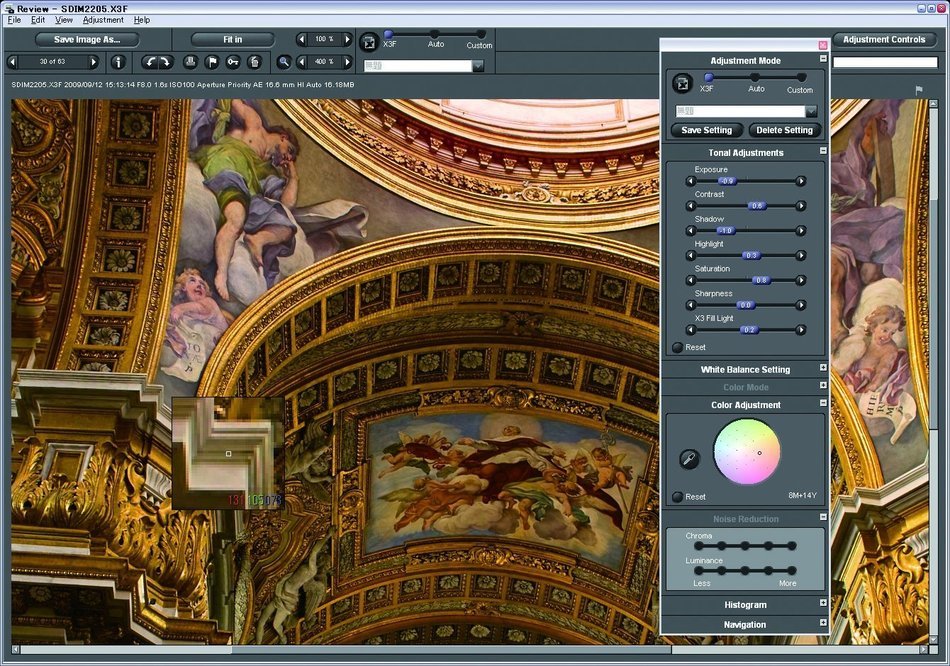
Task: Decrease the 100% zoom level
Action: click(302, 39)
